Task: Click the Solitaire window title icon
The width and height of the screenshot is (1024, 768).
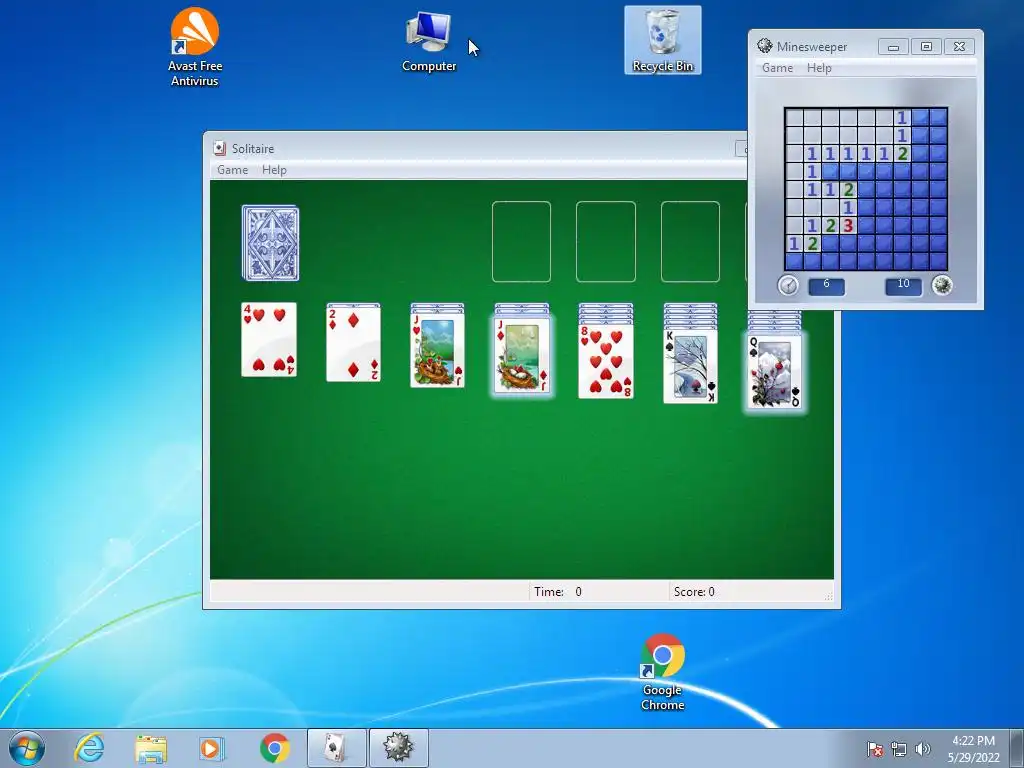Action: (220, 148)
